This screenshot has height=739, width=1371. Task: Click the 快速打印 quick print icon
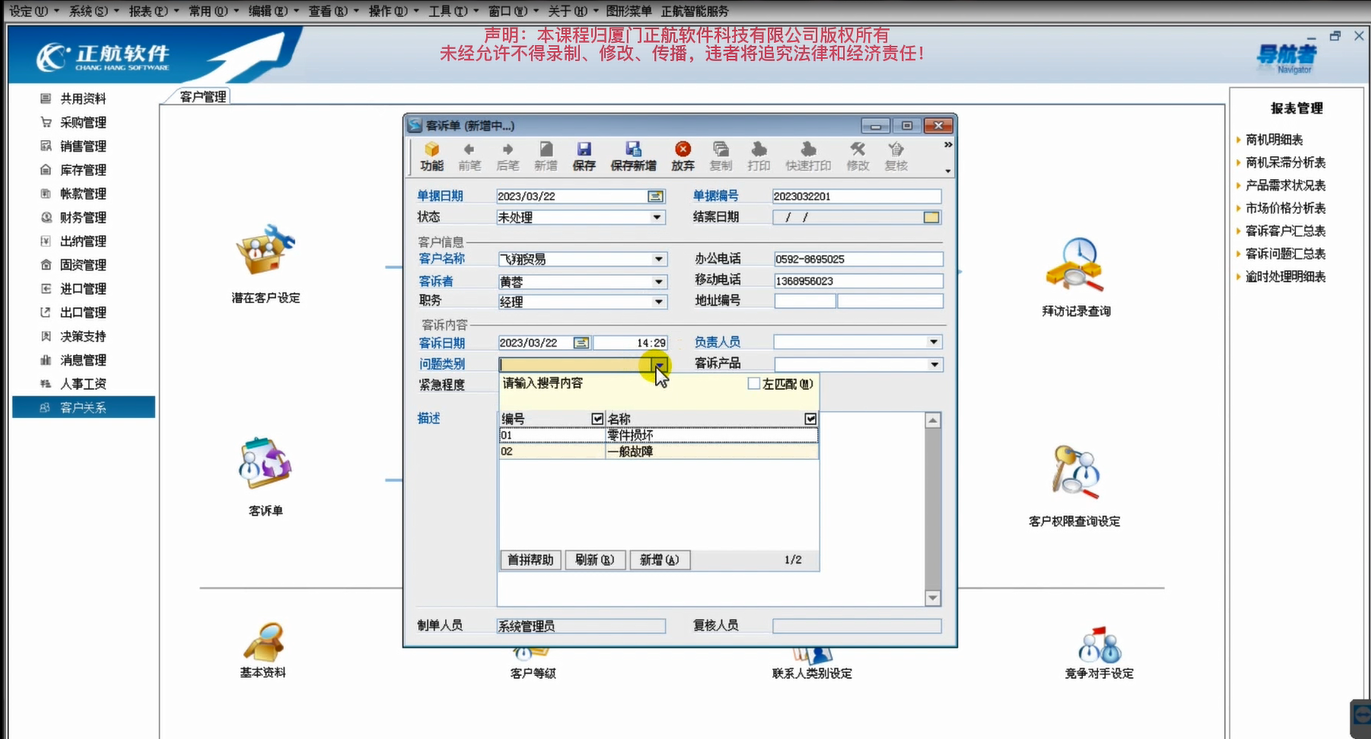[x=808, y=156]
